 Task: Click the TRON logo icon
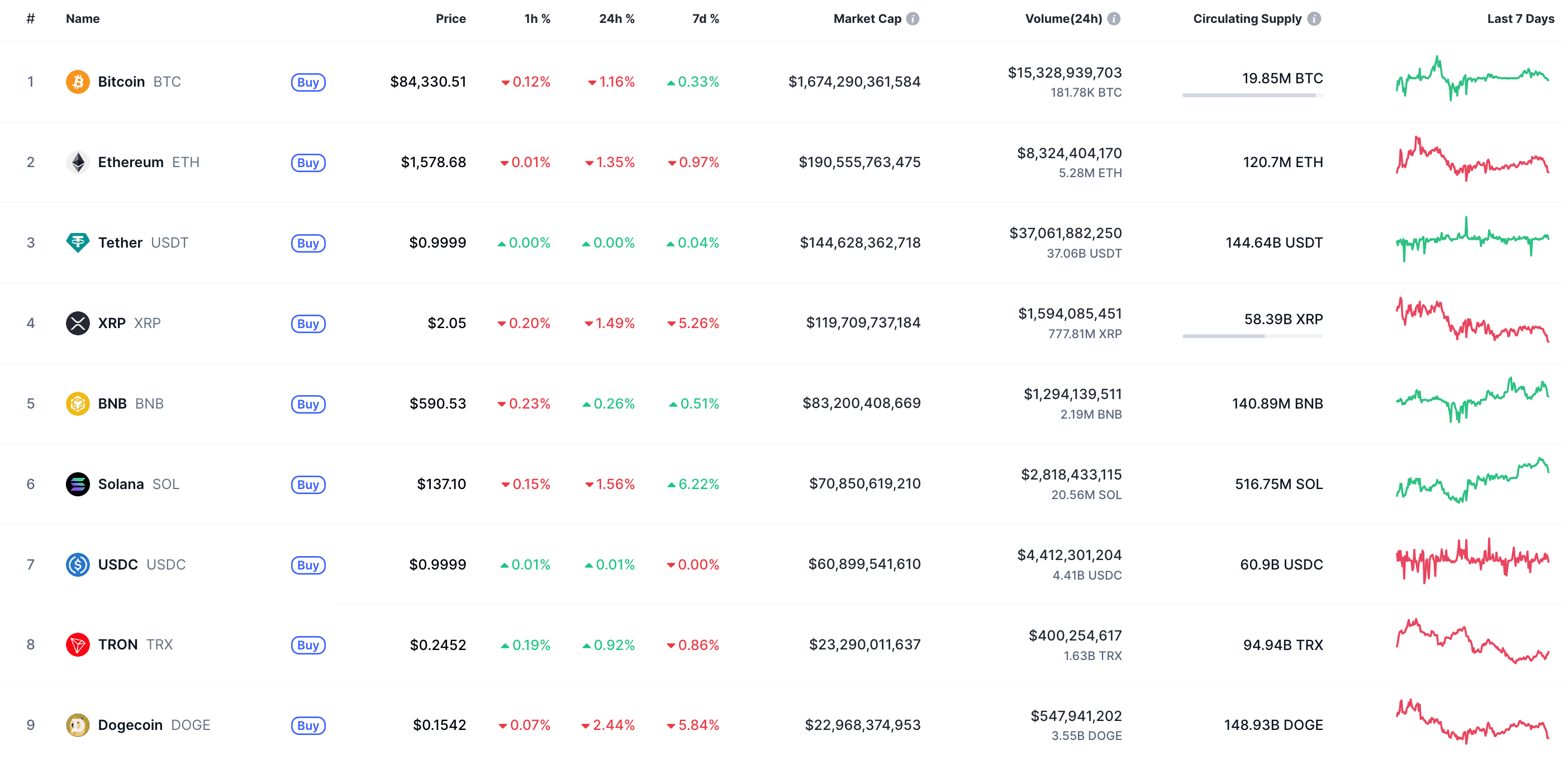[x=77, y=644]
